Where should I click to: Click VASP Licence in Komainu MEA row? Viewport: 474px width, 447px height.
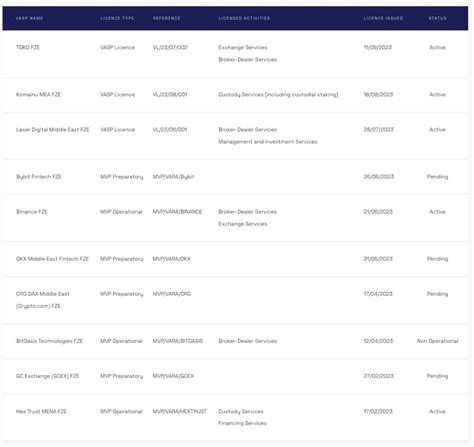click(x=117, y=94)
